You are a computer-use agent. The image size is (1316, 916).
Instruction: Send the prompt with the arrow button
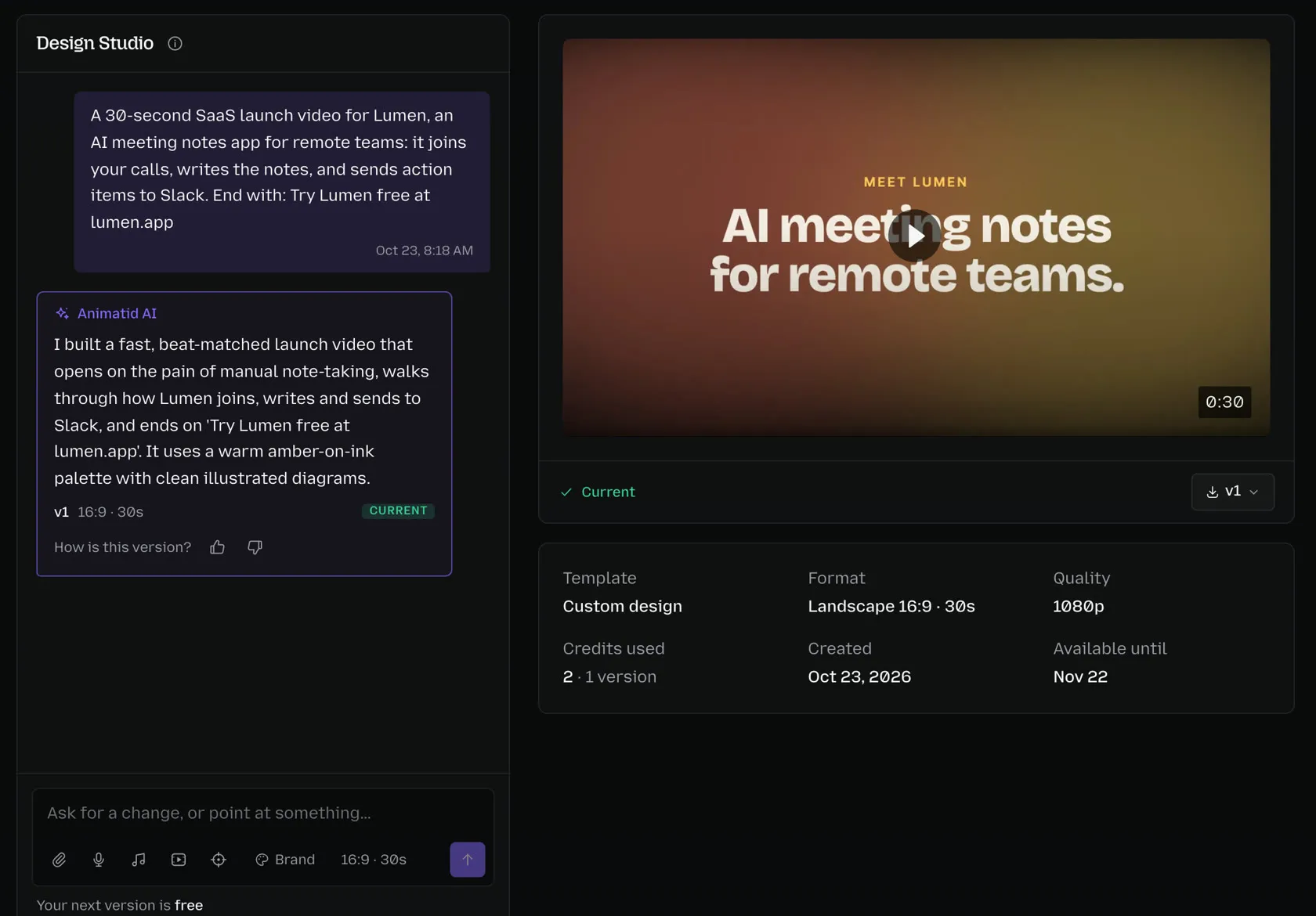[x=468, y=860]
